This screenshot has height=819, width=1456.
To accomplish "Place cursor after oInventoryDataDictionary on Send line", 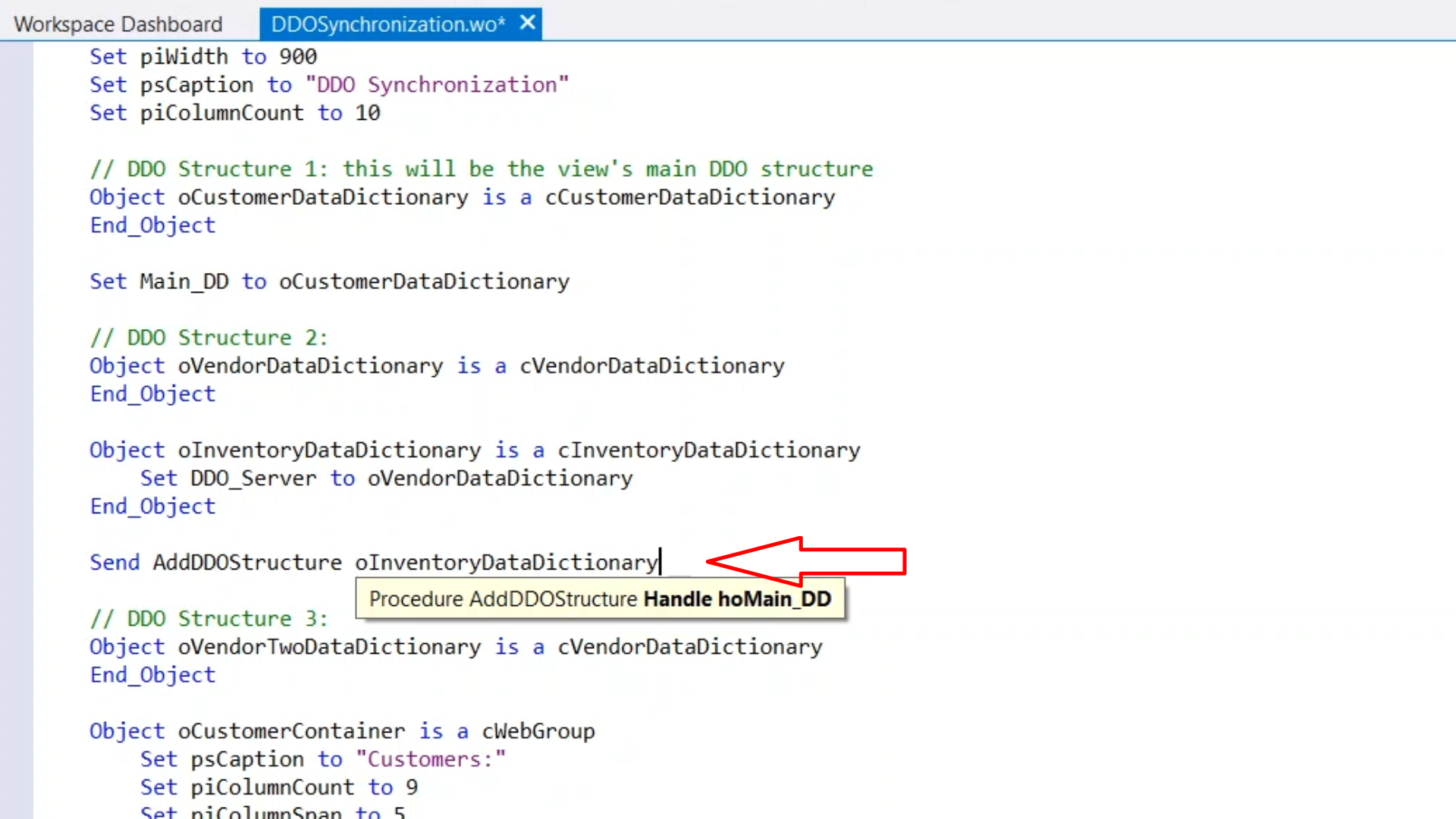I will 660,563.
